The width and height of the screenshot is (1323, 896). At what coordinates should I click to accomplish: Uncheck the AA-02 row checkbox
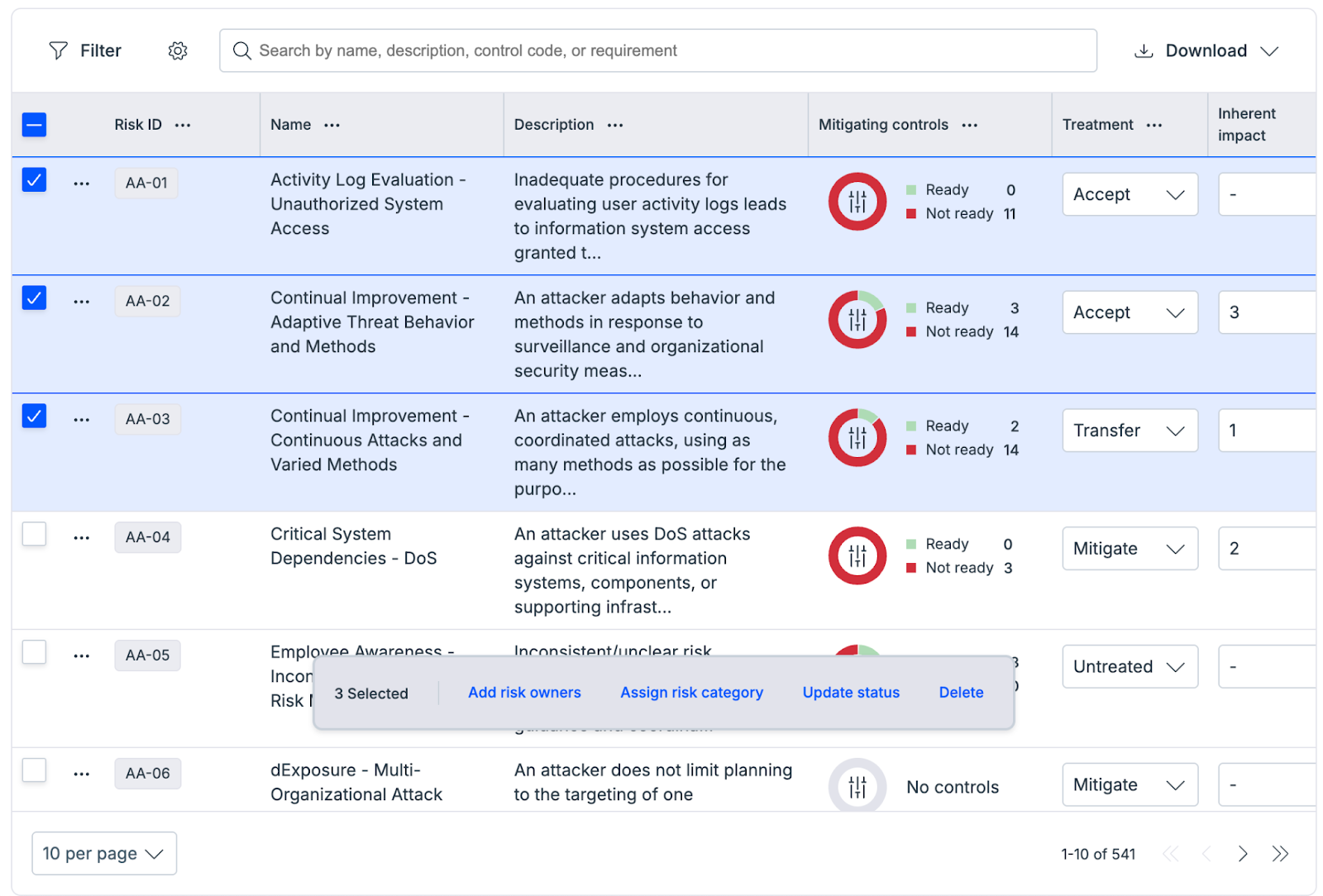(34, 298)
